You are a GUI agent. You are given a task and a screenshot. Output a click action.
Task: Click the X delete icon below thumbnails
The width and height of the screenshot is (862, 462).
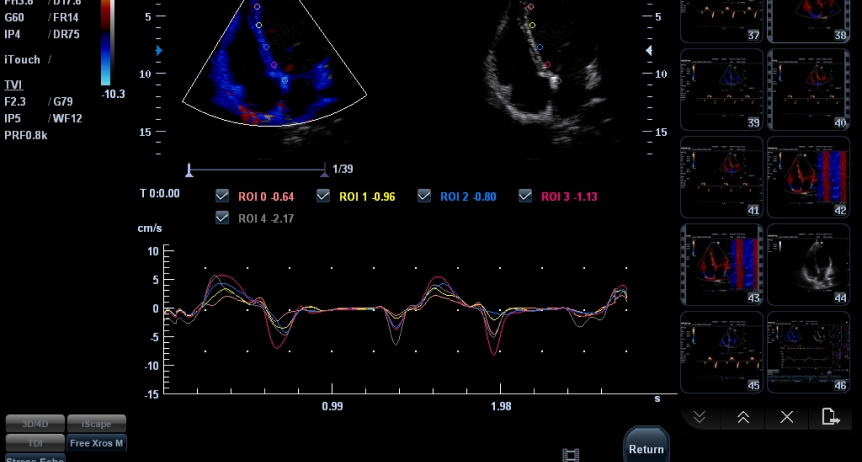[787, 417]
